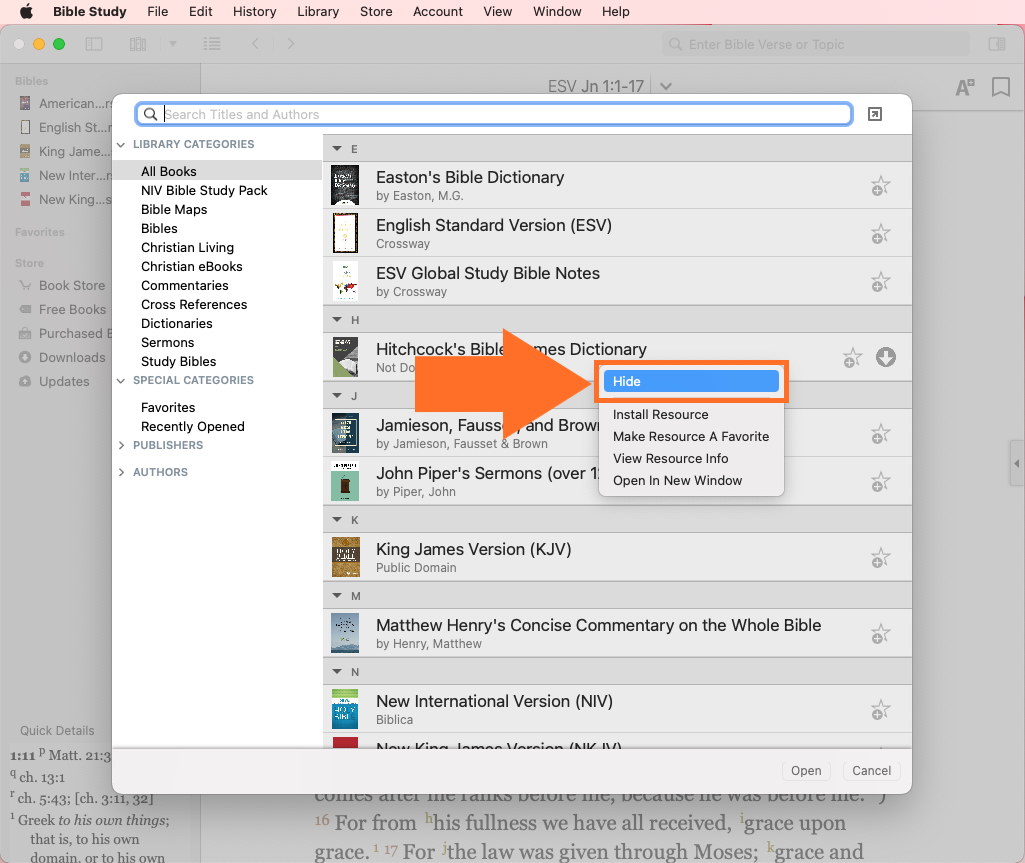Open the text size settings icon
This screenshot has height=863, width=1025.
point(965,88)
